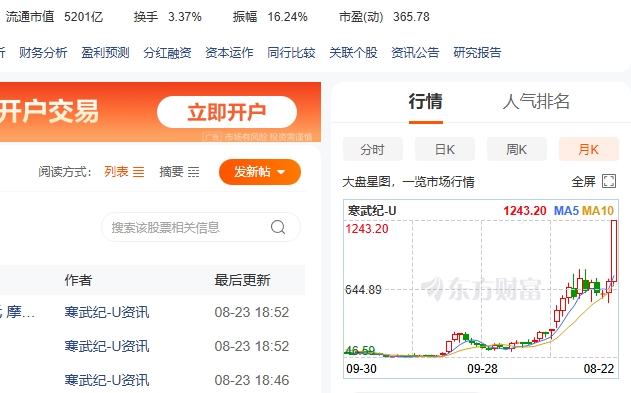Open 同行比较 menu item

point(291,53)
